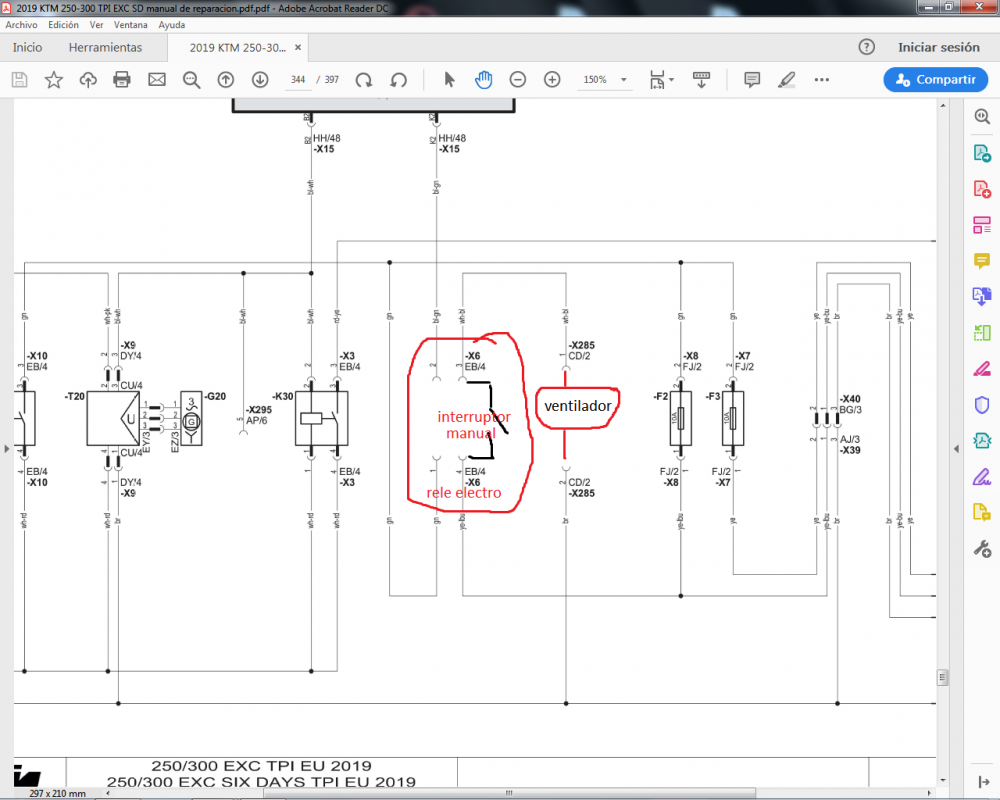Close the 2019 KTM document tab
The height and width of the screenshot is (800, 1000).
click(x=298, y=48)
